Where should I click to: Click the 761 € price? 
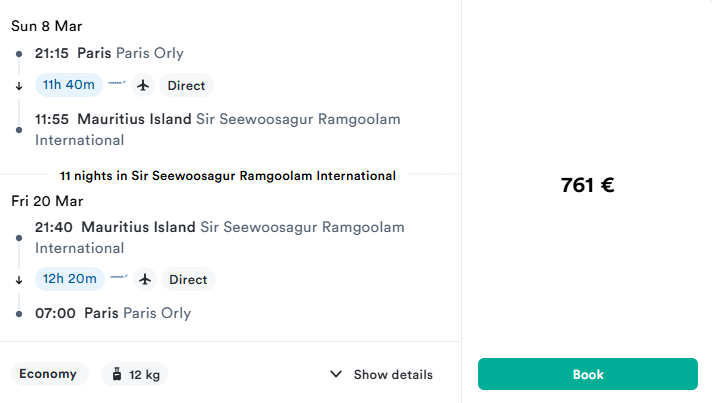point(587,185)
